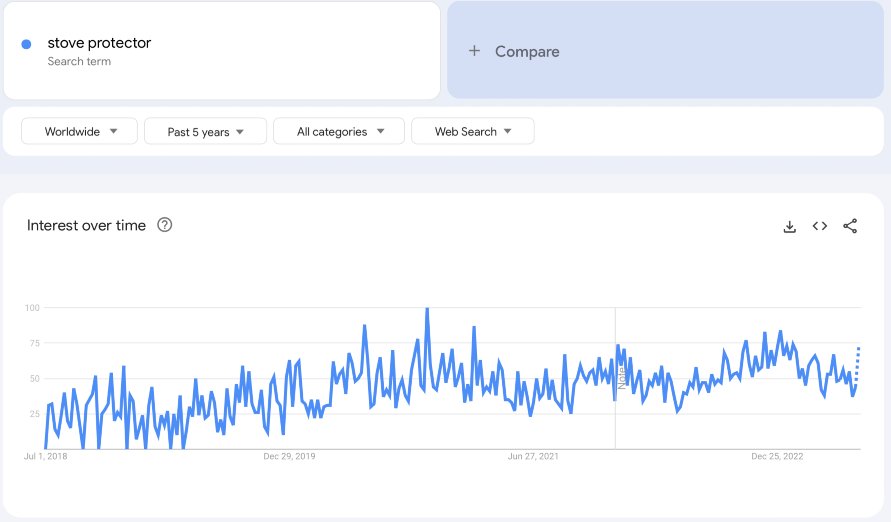Share the interest over time chart
This screenshot has width=891, height=522.
pyautogui.click(x=850, y=226)
